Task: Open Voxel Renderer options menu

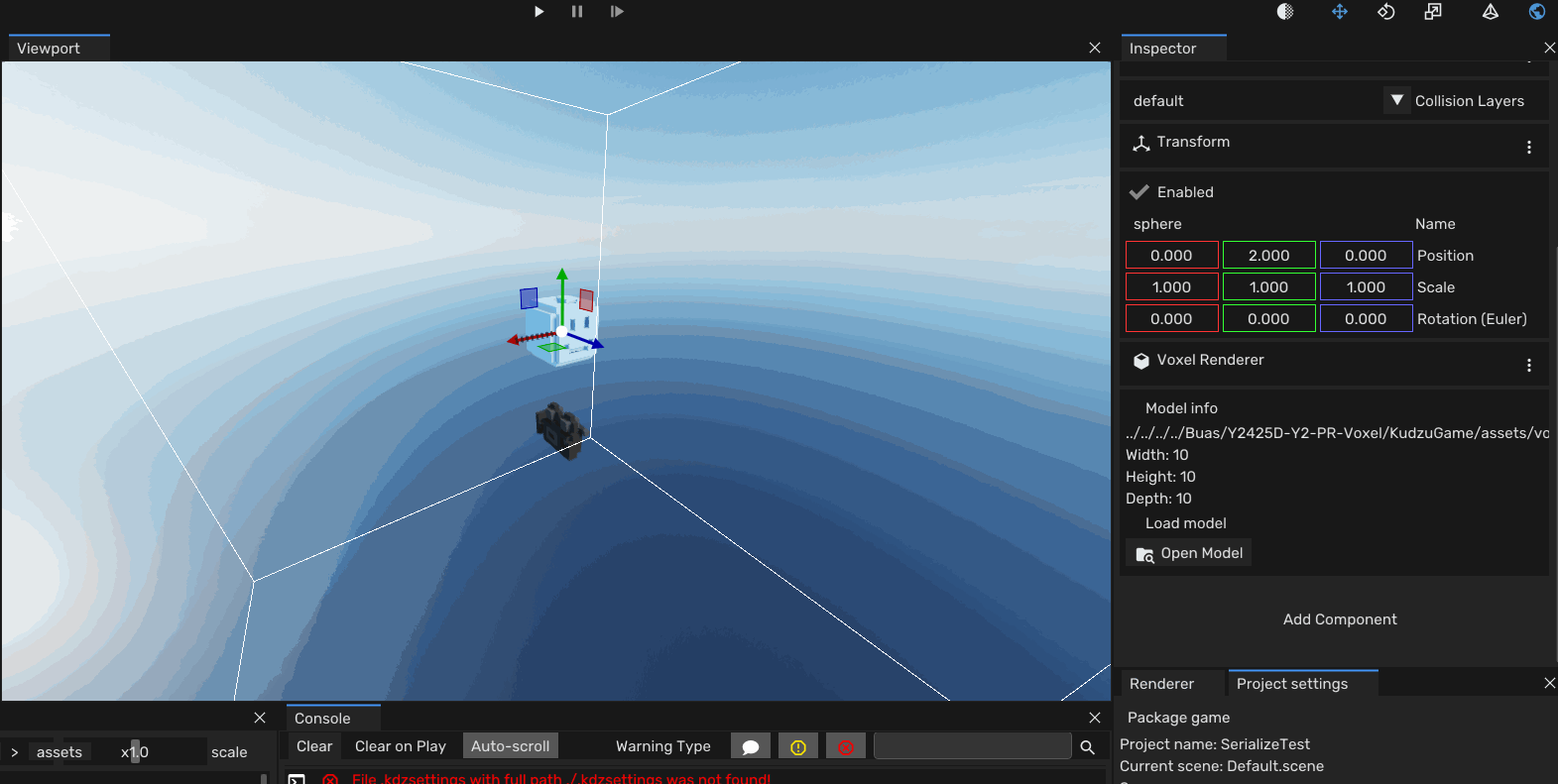Action: 1528,365
